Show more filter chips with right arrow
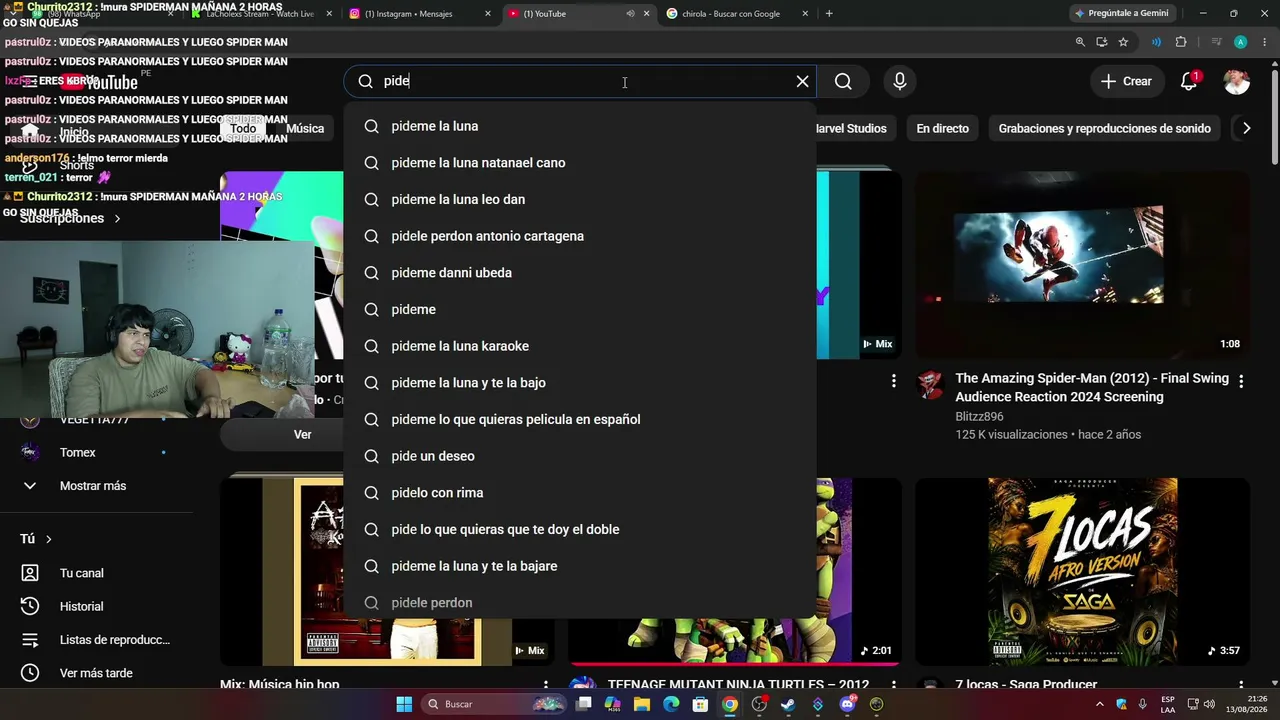The image size is (1280, 720). 1246,128
